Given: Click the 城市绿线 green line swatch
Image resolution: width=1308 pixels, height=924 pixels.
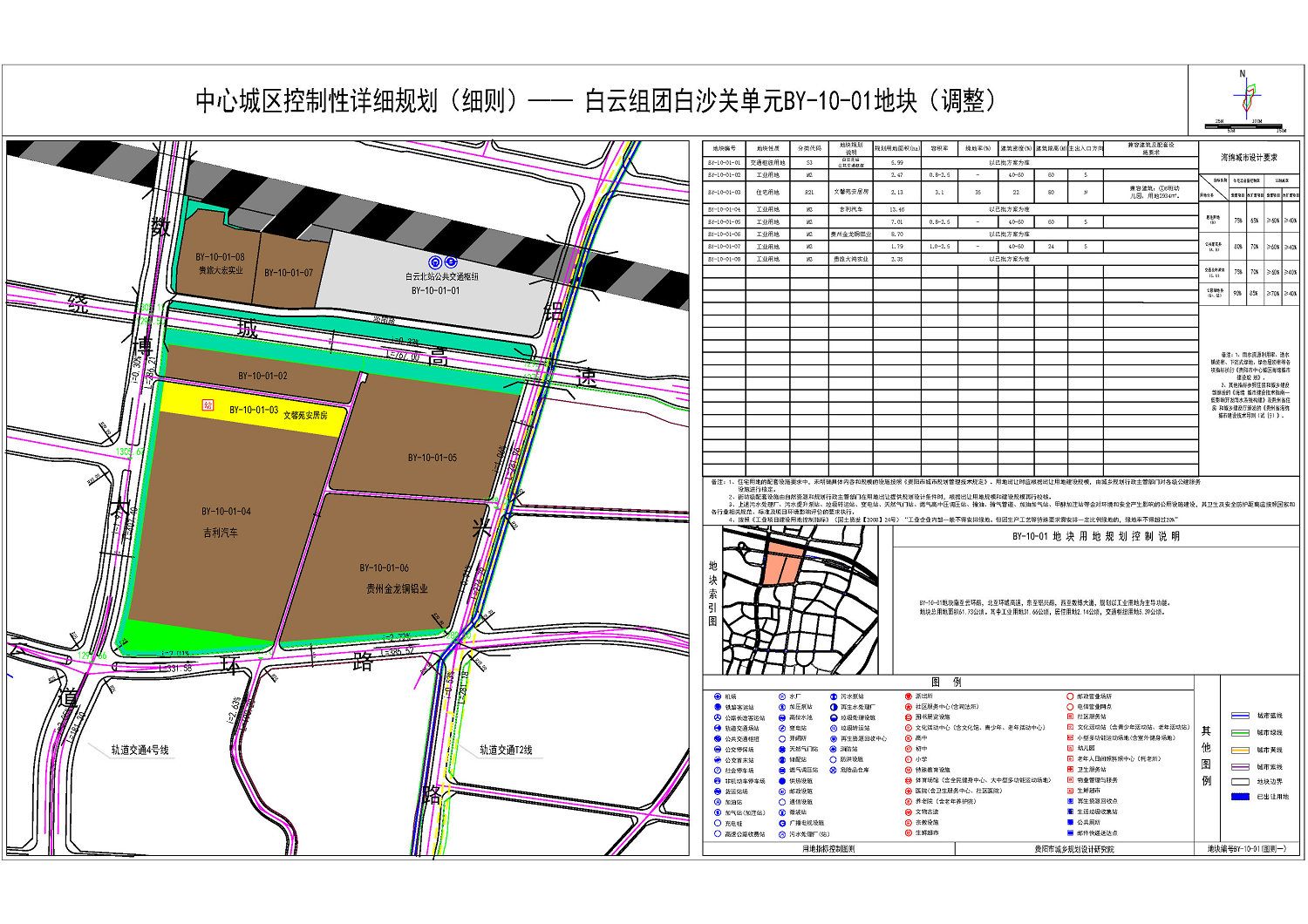Looking at the screenshot, I should point(1240,733).
